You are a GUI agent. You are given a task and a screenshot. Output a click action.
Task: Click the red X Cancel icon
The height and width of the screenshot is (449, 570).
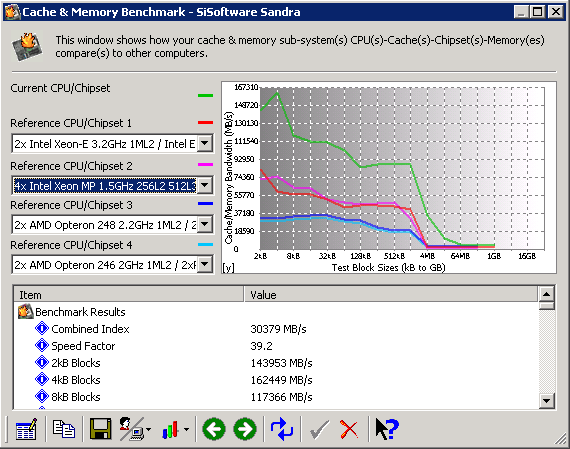(349, 430)
